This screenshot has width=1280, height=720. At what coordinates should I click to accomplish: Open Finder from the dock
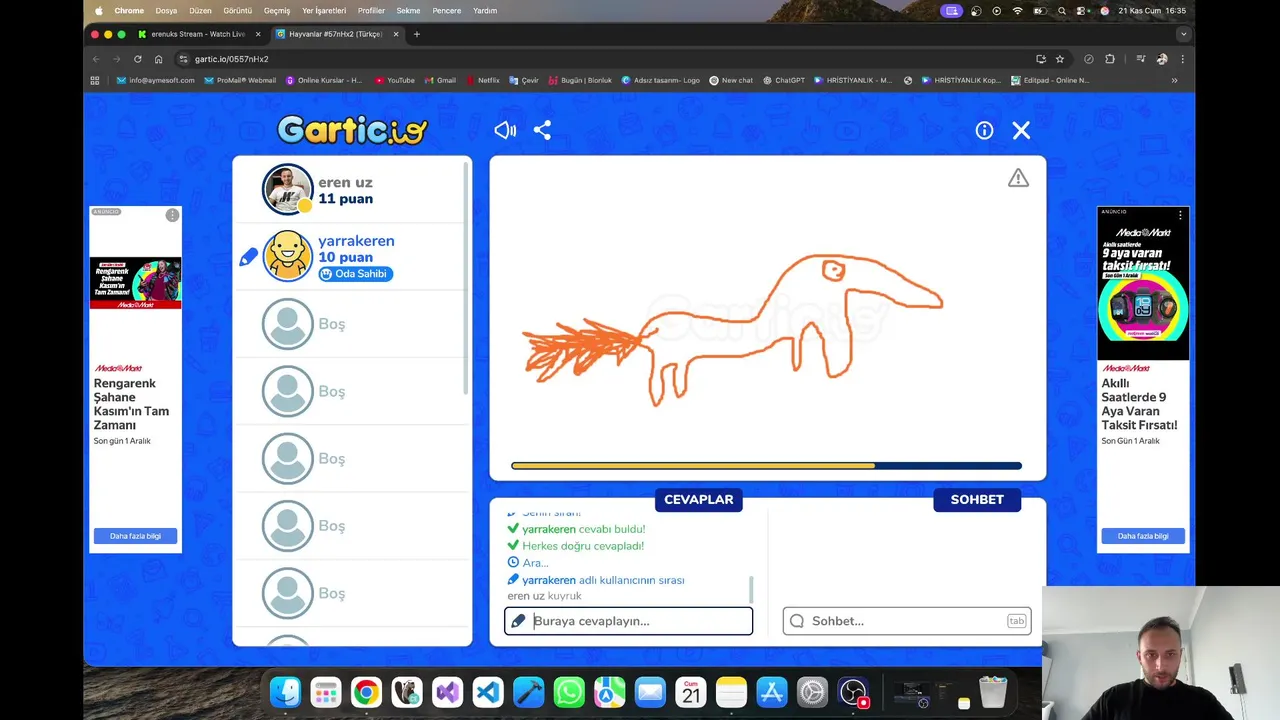[x=285, y=692]
